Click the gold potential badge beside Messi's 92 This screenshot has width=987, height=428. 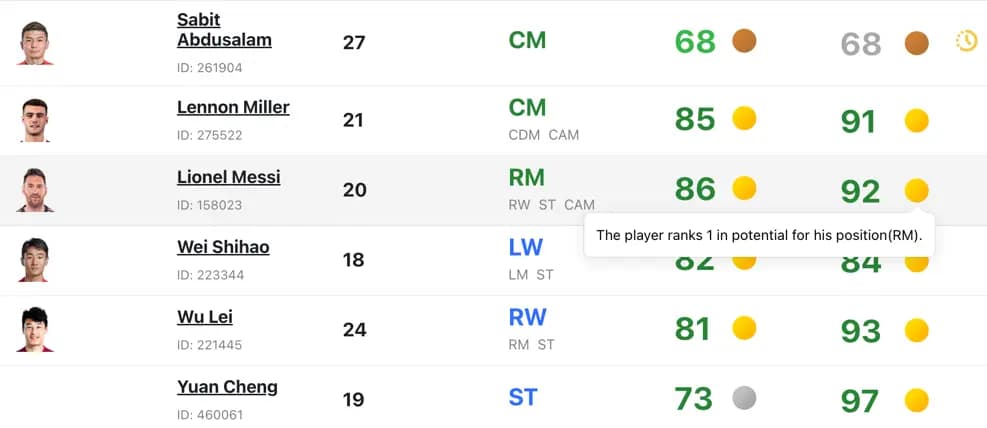coord(916,190)
